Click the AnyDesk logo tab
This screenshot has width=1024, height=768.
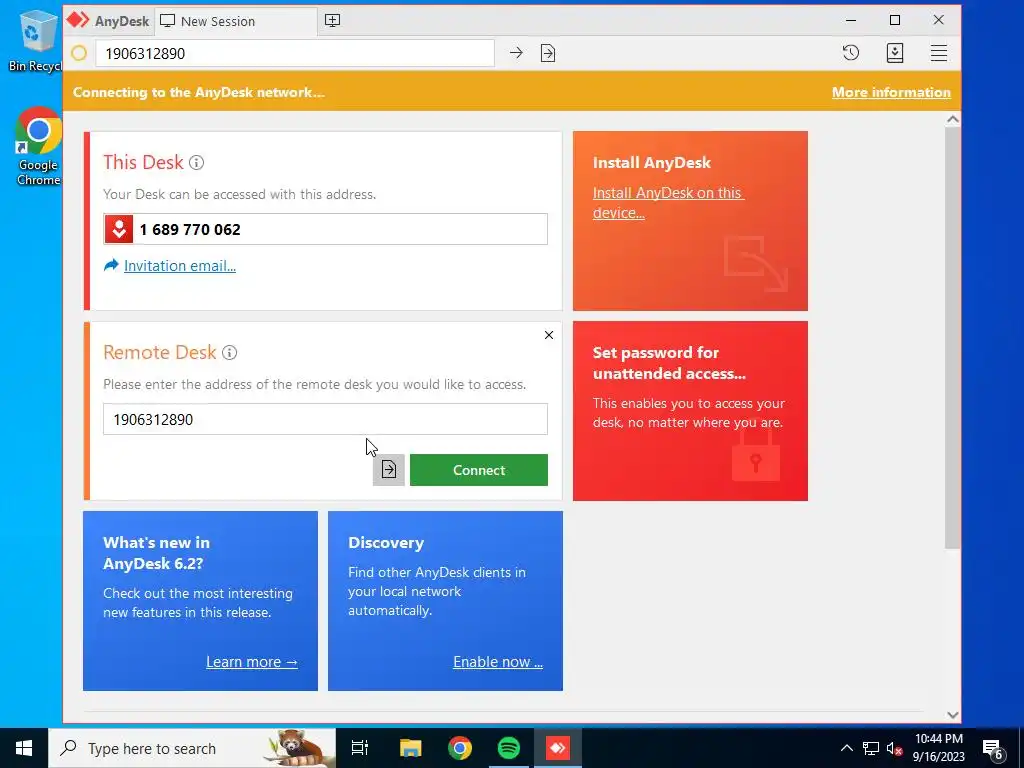pos(108,21)
